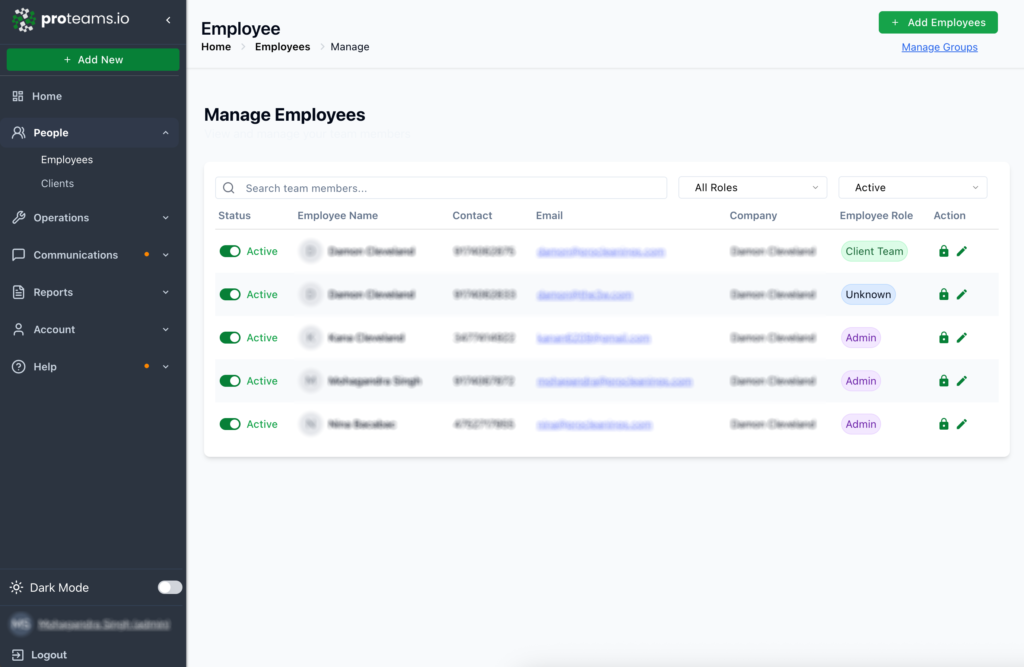
Task: Collapse the sidebar using the chevron arrow
Action: point(167,18)
